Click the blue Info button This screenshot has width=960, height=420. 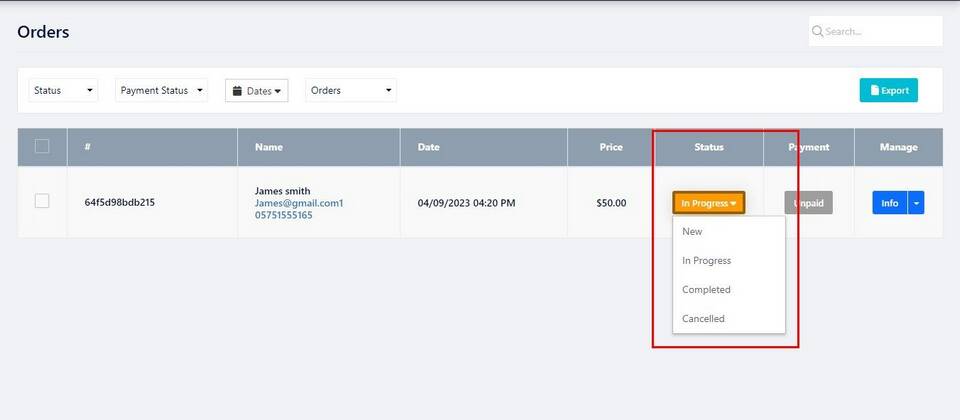pos(890,203)
